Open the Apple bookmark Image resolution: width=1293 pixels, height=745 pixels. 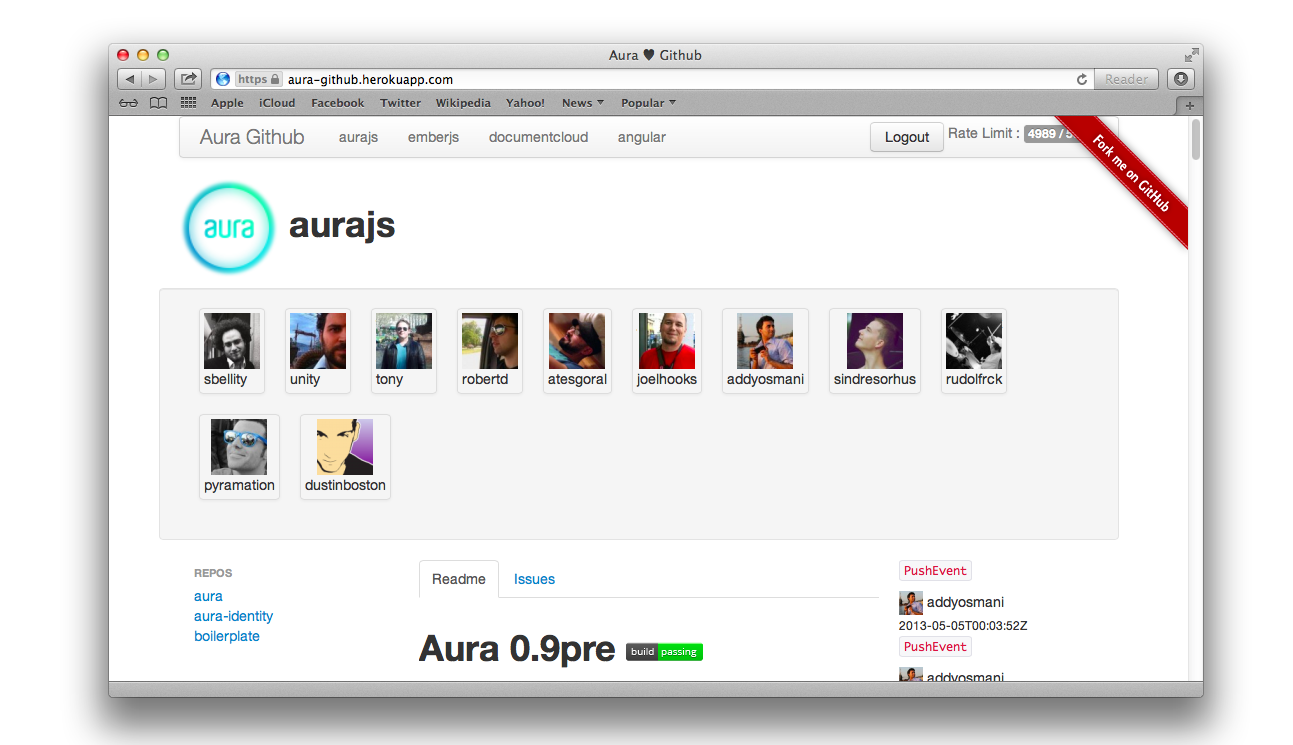coord(227,103)
